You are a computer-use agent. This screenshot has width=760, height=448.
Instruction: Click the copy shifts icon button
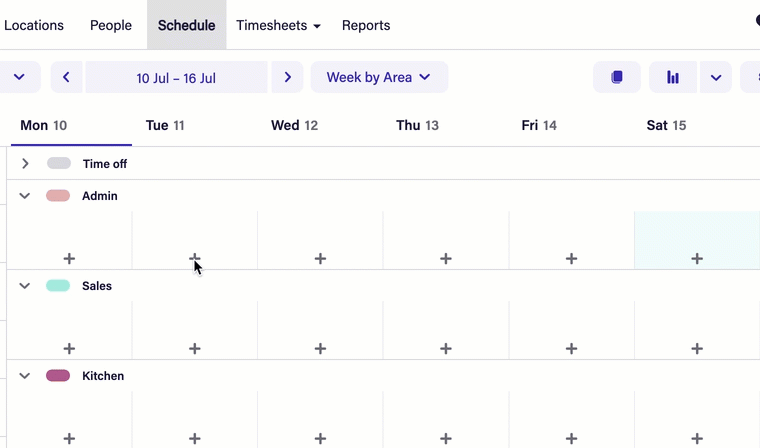616,77
